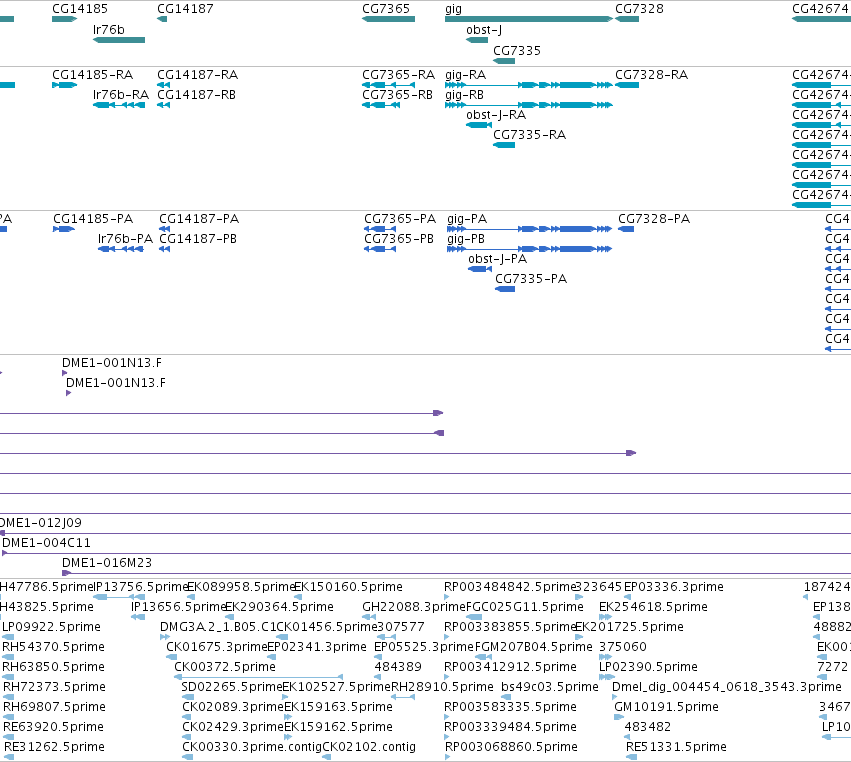Click EST EK150160.5prime
This screenshot has width=851, height=762.
(348, 587)
